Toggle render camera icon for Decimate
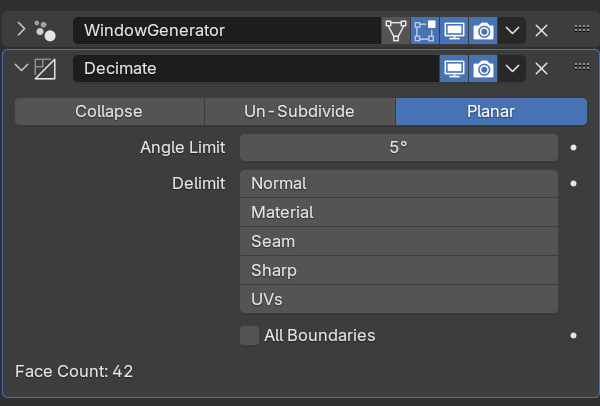The width and height of the screenshot is (600, 406). point(483,69)
